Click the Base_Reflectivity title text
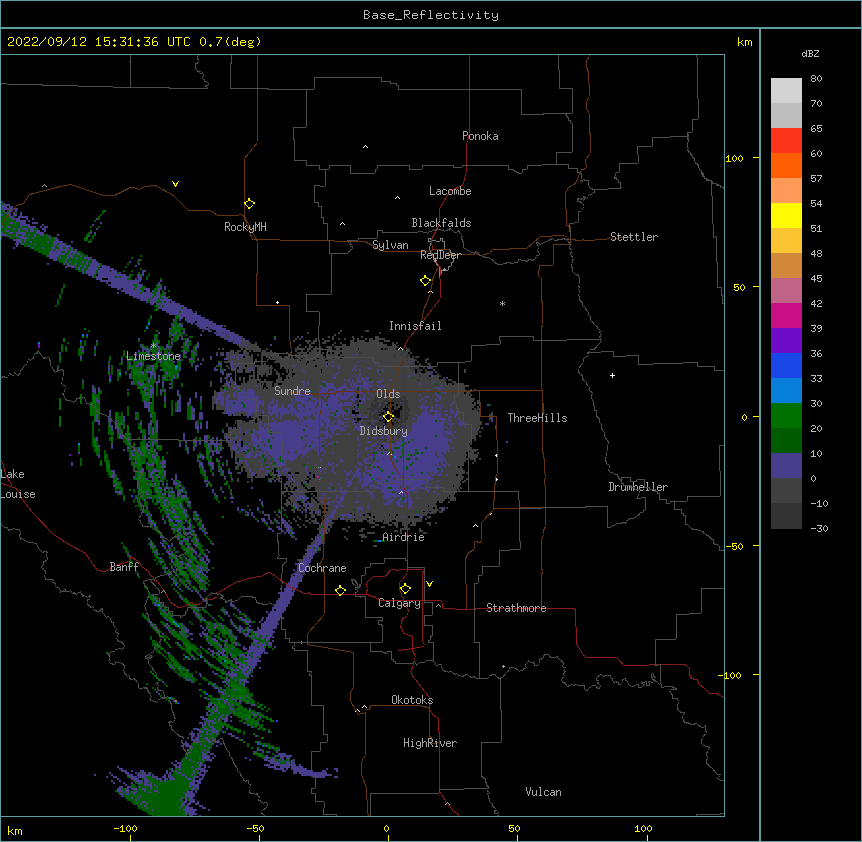 coord(431,15)
